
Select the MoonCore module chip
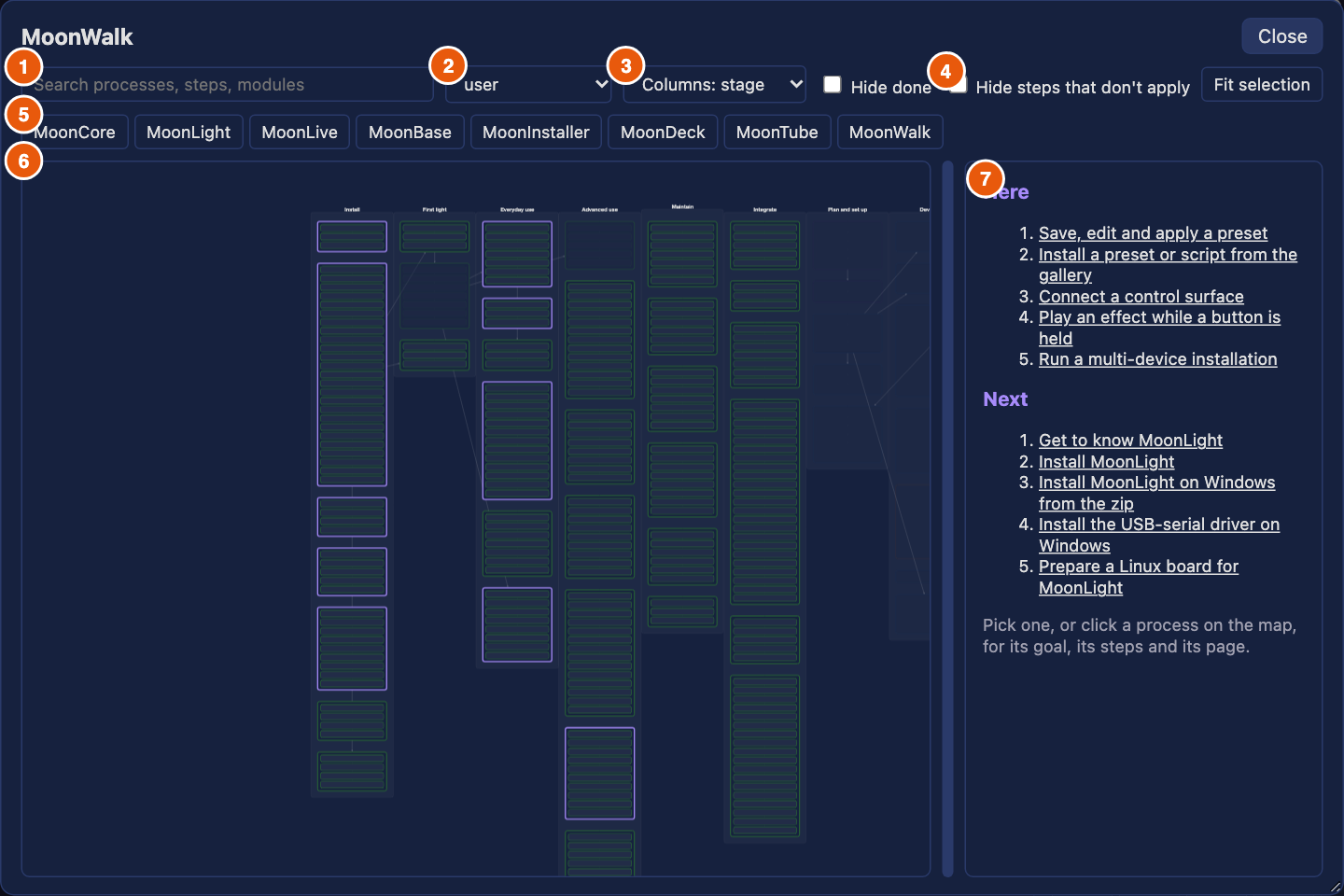75,132
